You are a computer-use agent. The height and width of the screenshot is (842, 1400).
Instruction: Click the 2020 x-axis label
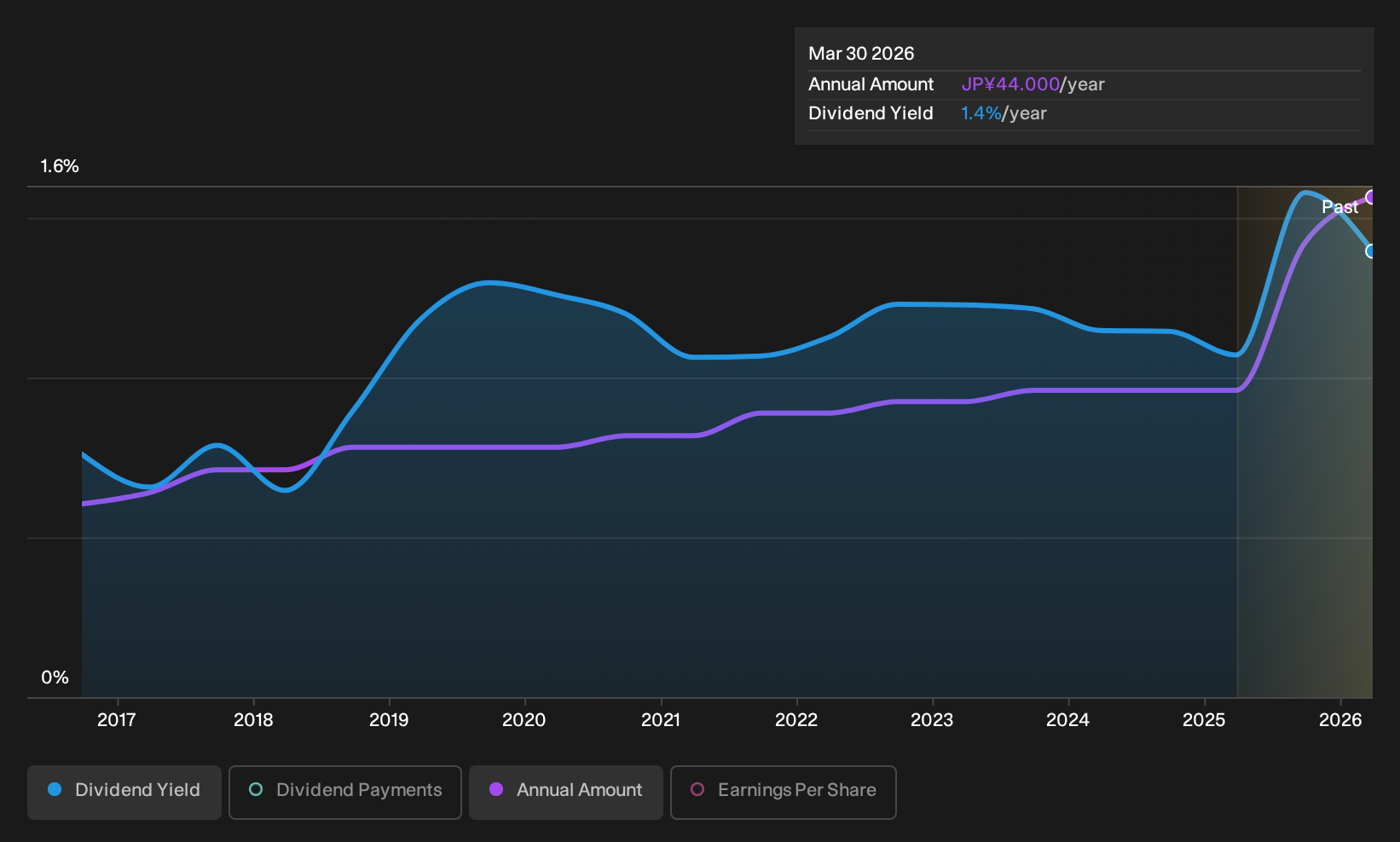coord(524,720)
